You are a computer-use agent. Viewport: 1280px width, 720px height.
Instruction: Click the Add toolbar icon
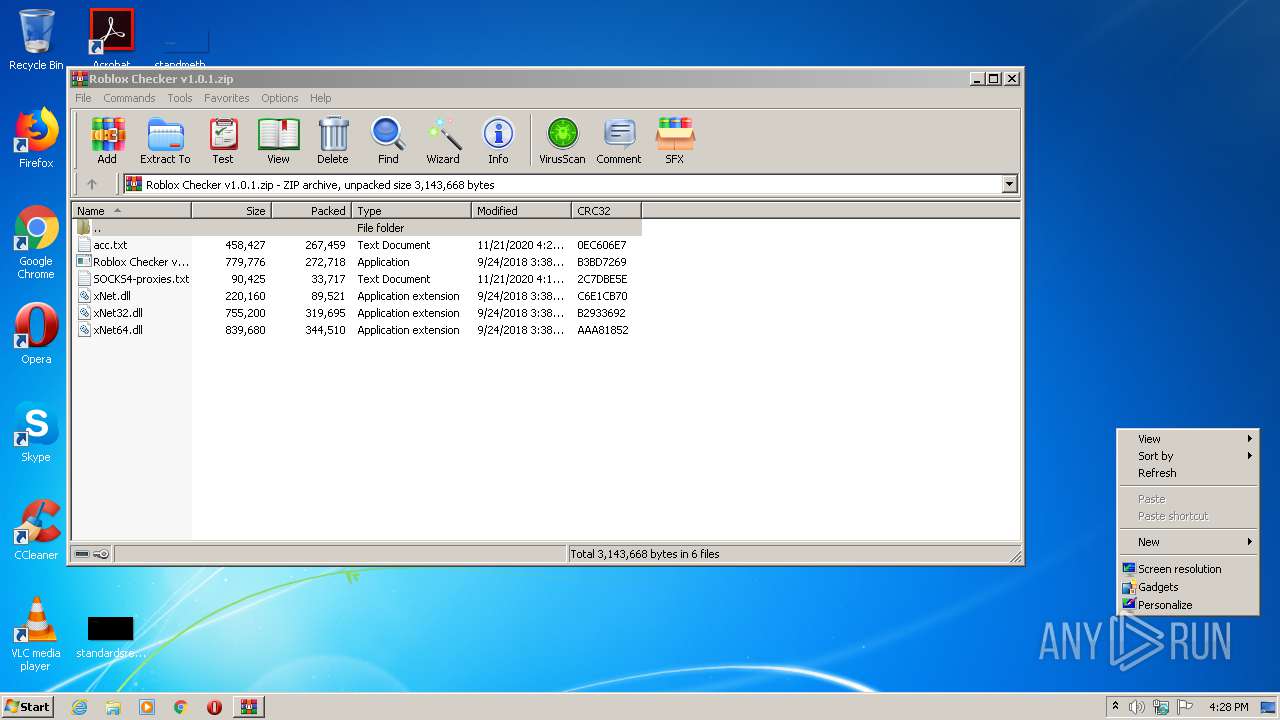107,141
